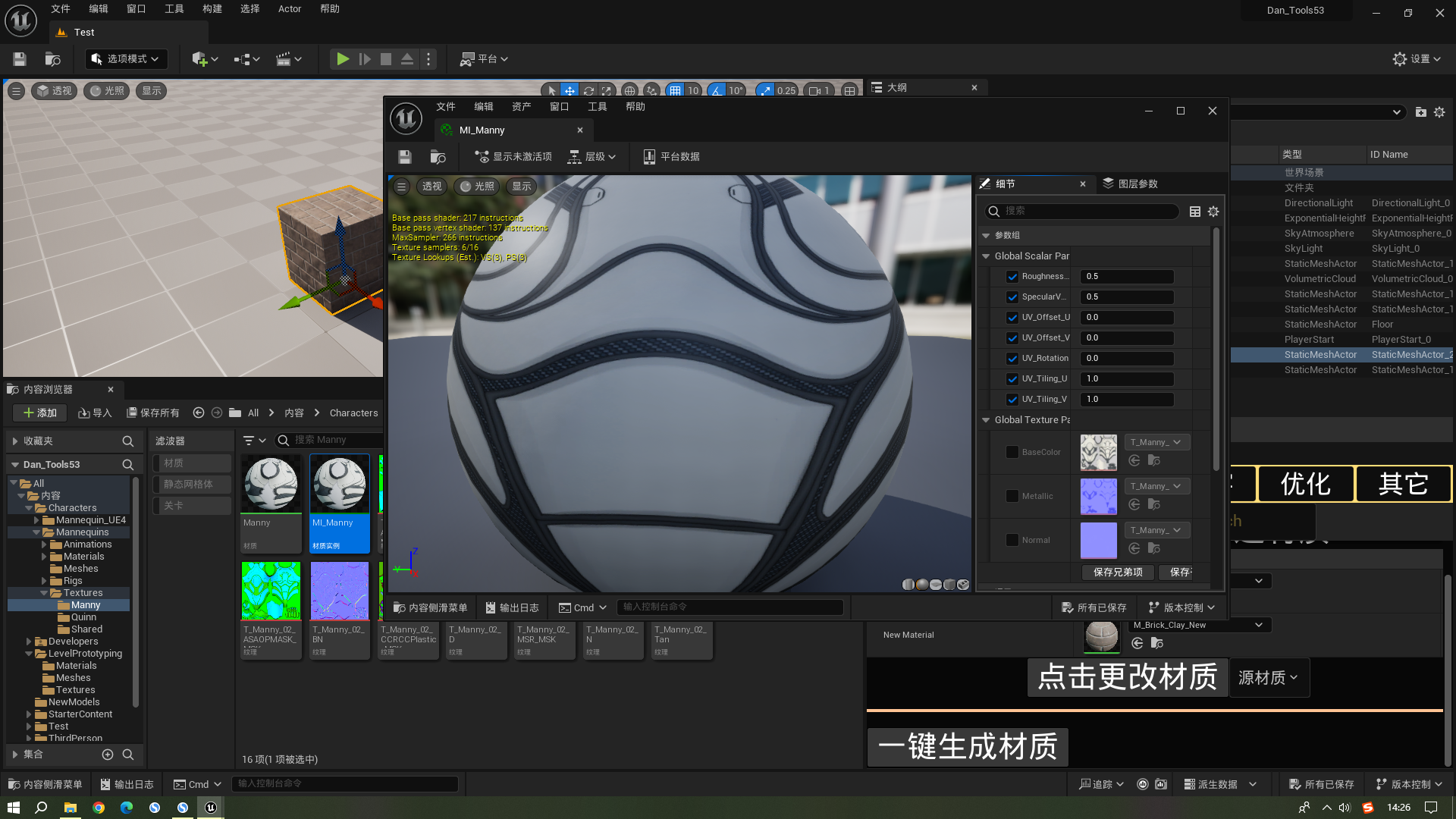Open File Explorer from taskbar

[x=70, y=808]
